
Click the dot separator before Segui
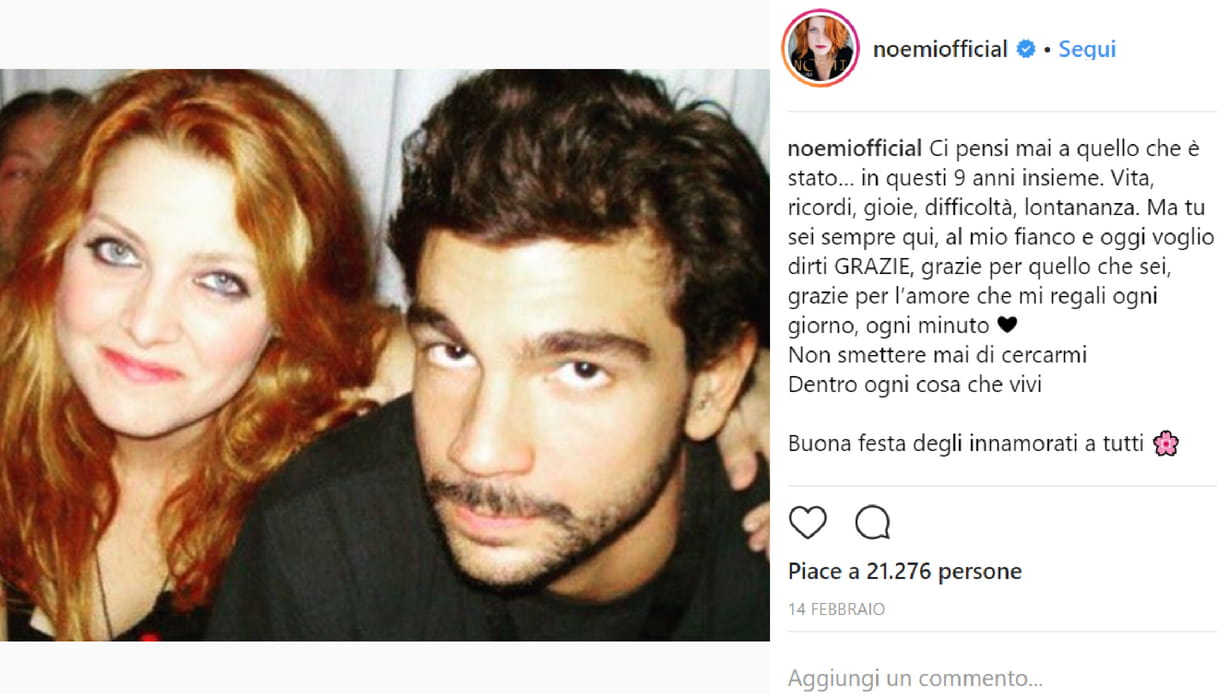pyautogui.click(x=1047, y=49)
